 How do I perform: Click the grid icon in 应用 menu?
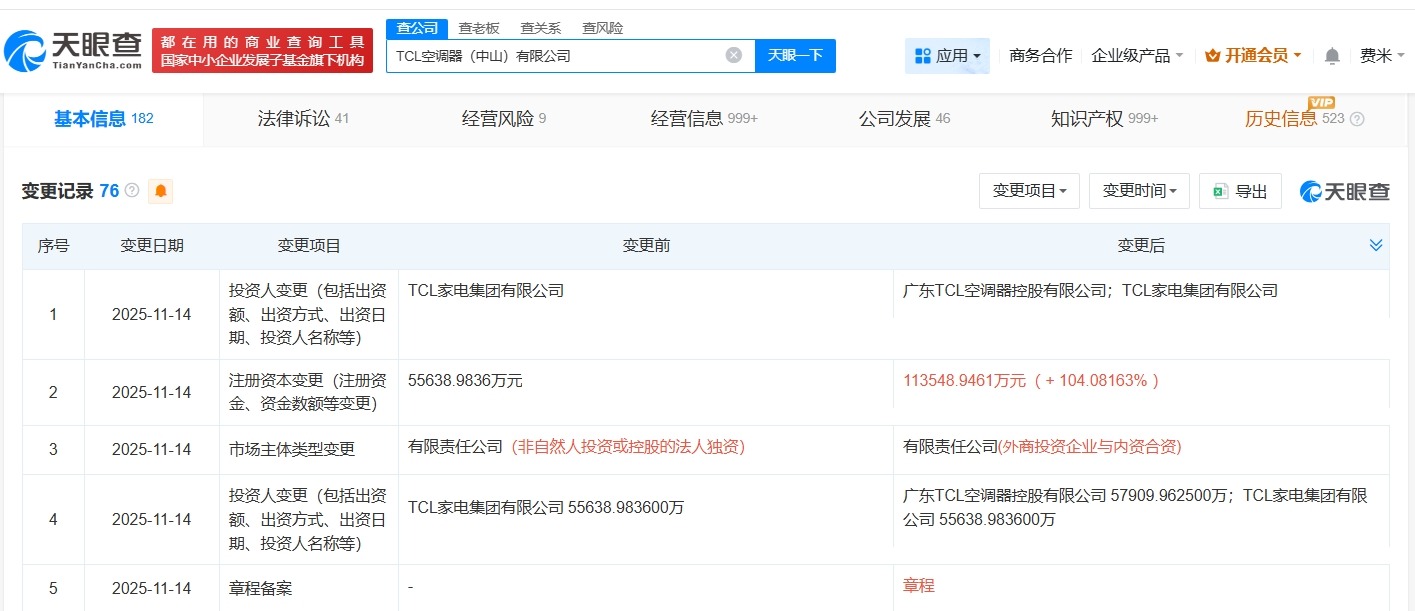[919, 55]
